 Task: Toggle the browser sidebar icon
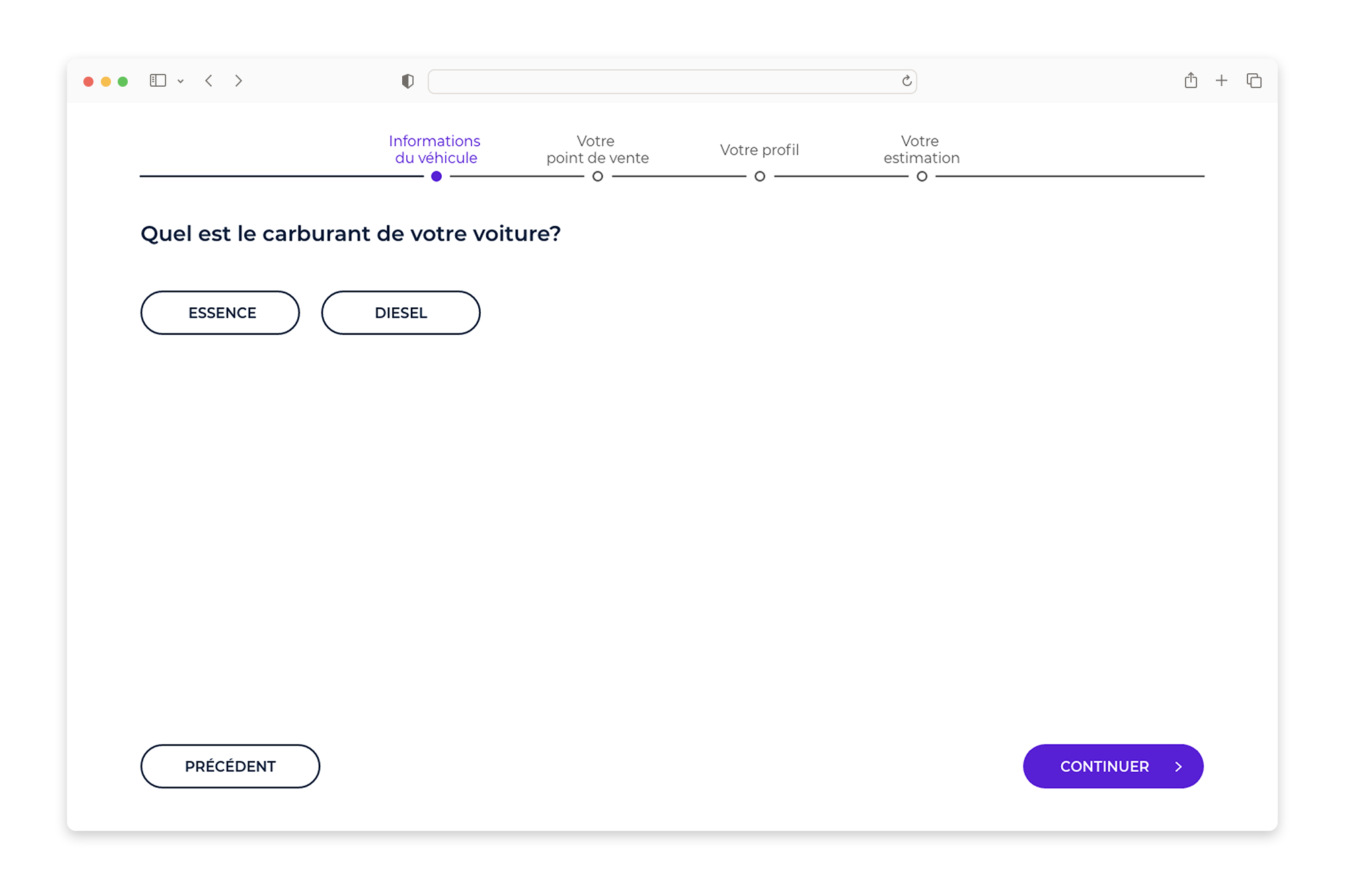[x=158, y=81]
